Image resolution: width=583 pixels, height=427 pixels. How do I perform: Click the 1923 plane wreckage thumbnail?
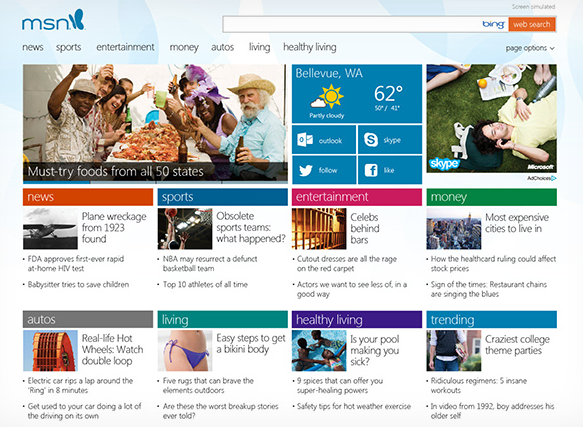pos(50,229)
